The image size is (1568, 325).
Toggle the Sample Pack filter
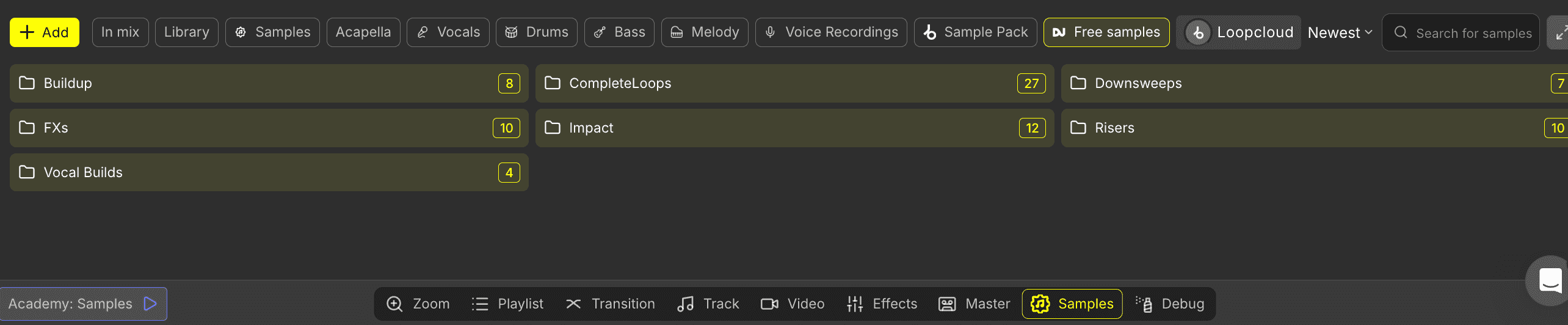[975, 32]
